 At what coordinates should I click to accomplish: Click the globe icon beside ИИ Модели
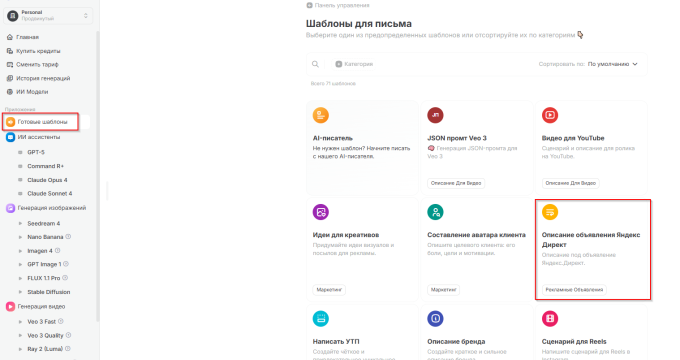(10, 92)
